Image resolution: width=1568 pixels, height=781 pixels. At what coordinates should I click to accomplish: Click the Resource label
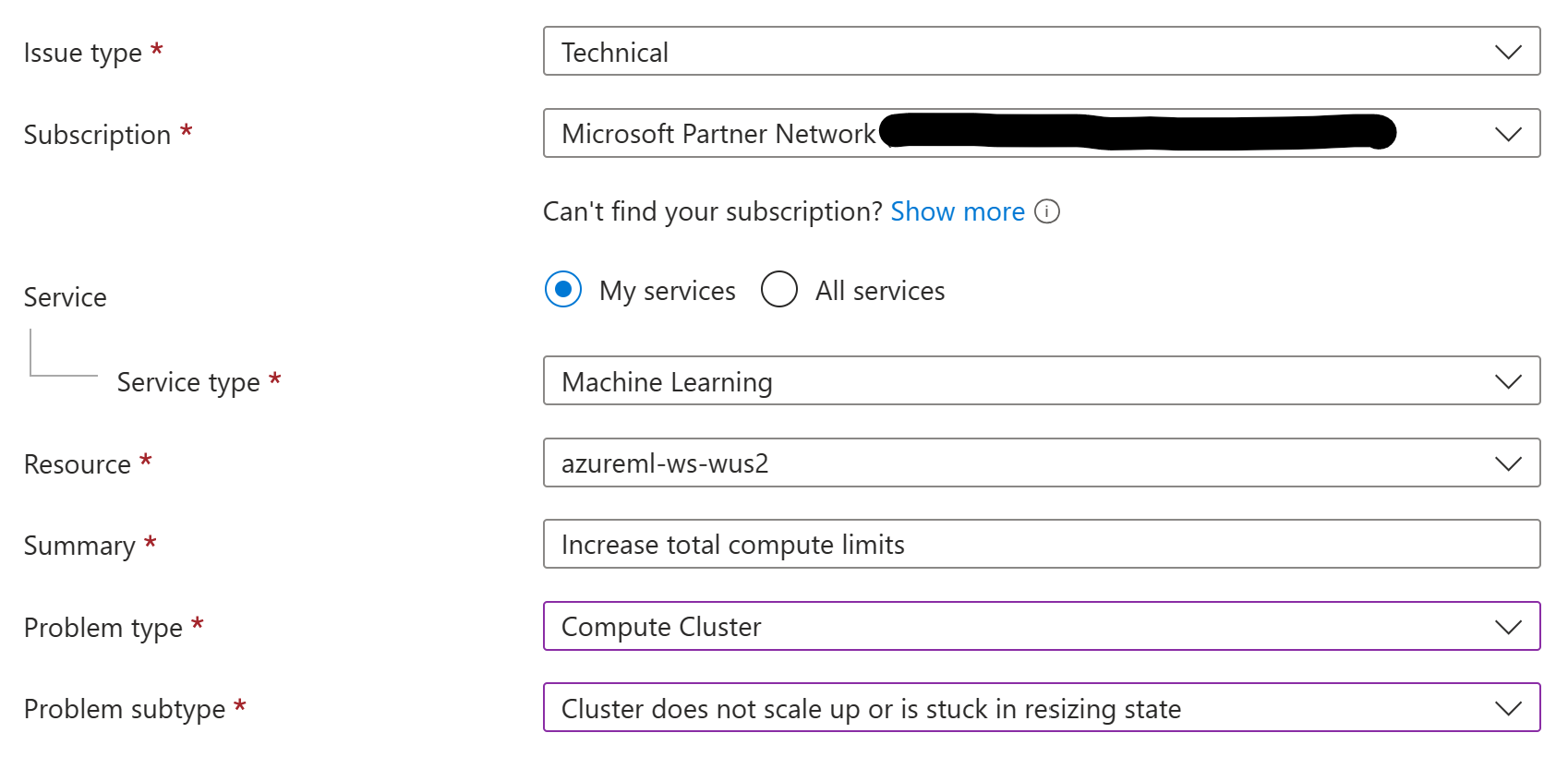coord(78,464)
